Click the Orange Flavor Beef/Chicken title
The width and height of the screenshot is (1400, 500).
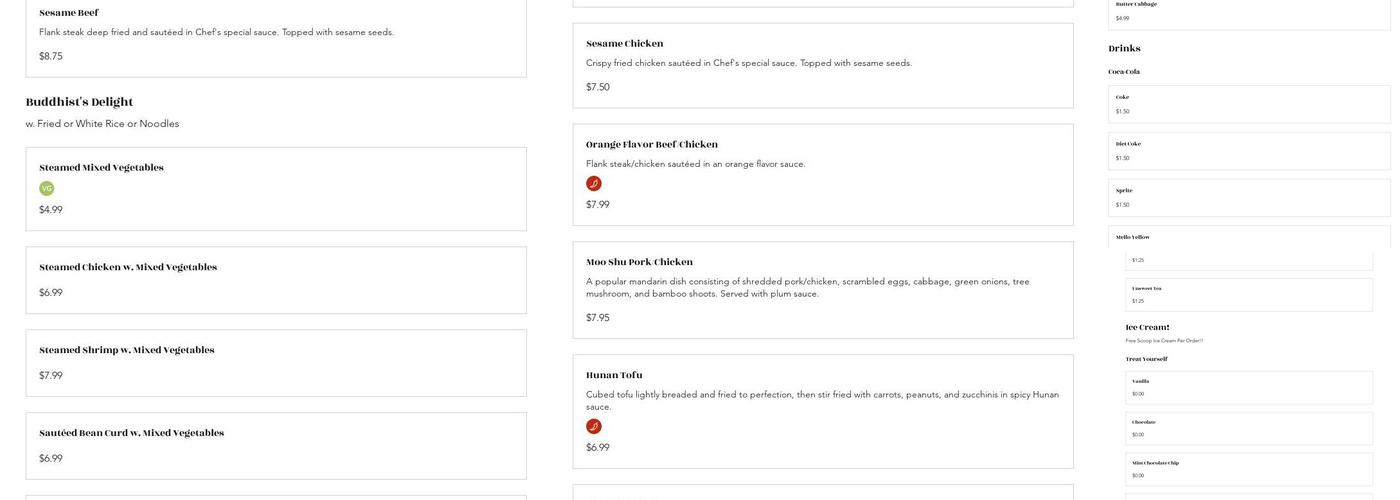coord(651,145)
